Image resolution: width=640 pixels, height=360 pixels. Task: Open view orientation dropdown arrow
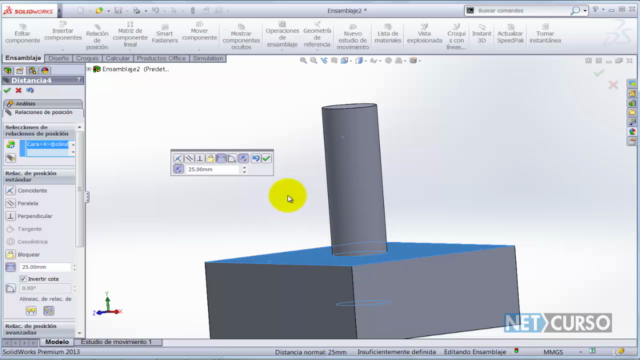click(351, 61)
